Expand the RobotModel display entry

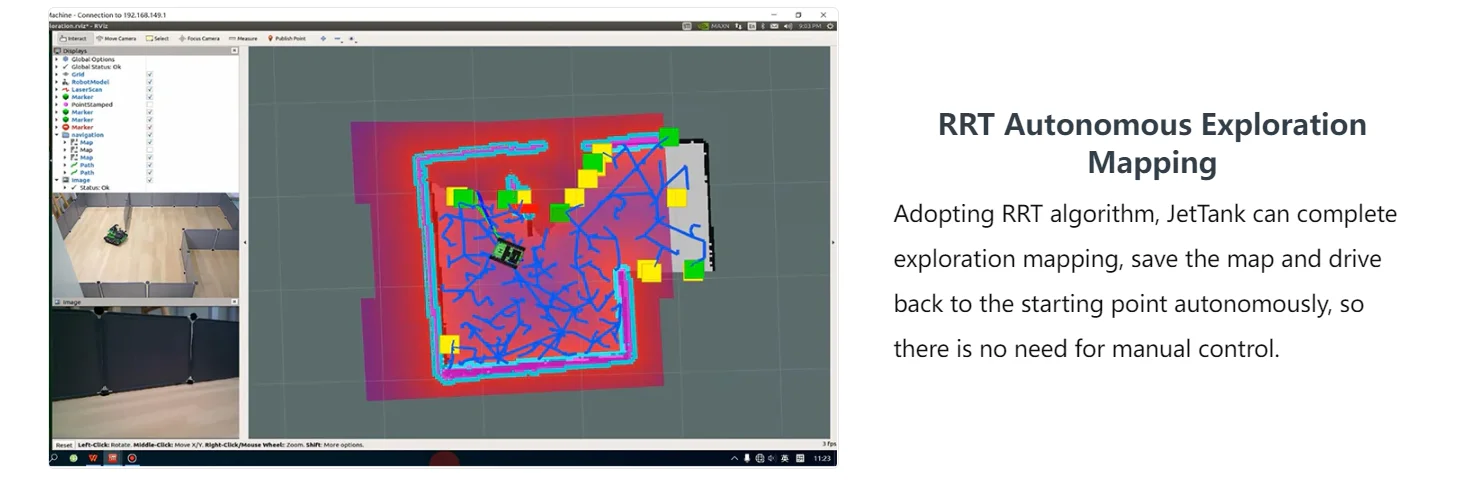pyautogui.click(x=56, y=82)
